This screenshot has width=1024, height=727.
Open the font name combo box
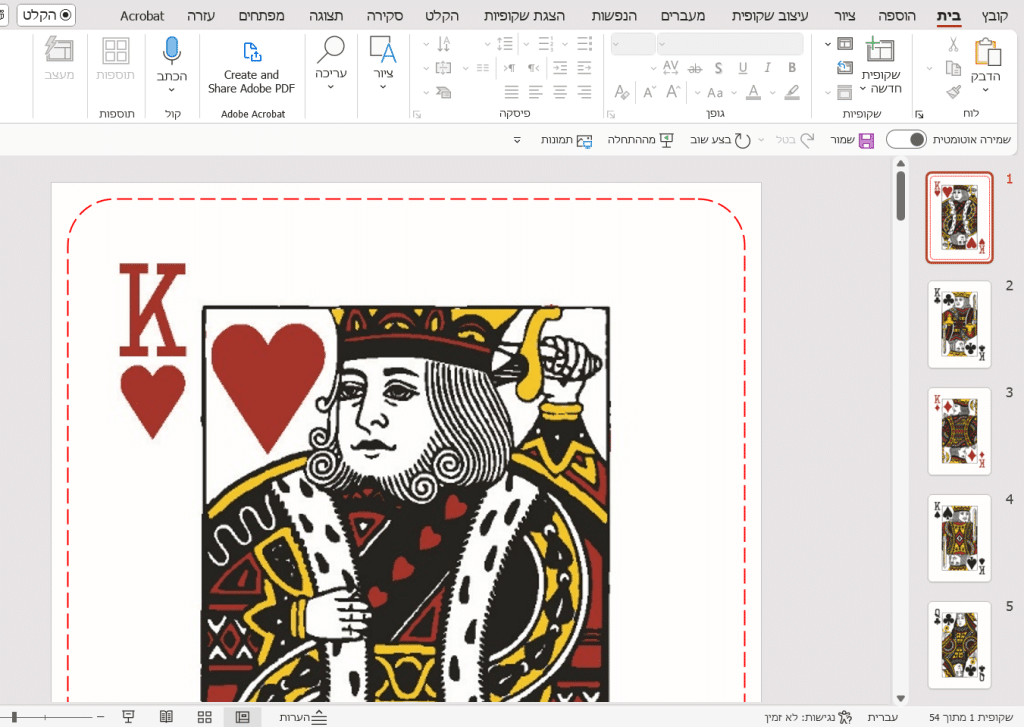coord(730,44)
